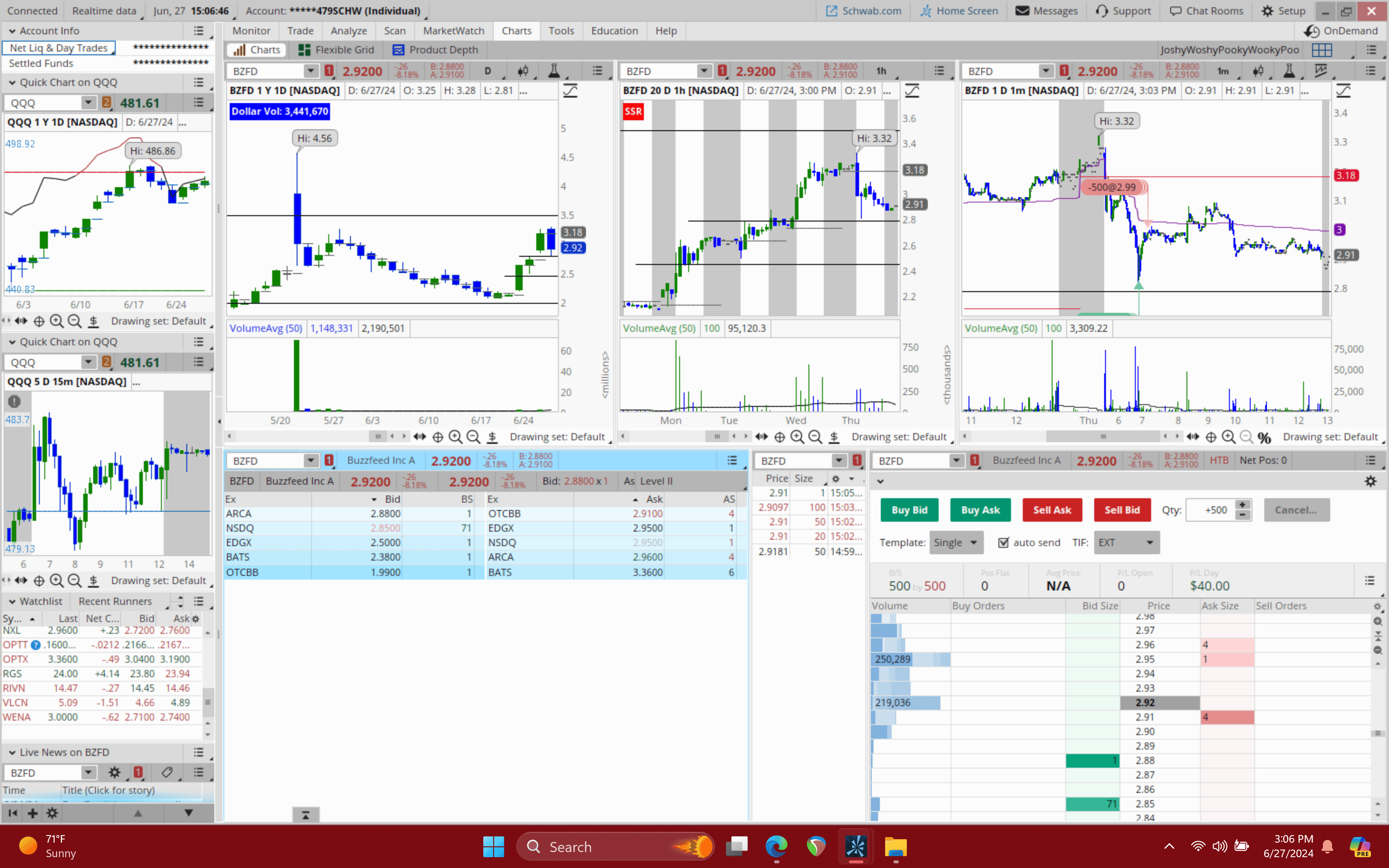Screen dimensions: 1389x868
Task: Collapse the Account Info section
Action: click(12, 31)
